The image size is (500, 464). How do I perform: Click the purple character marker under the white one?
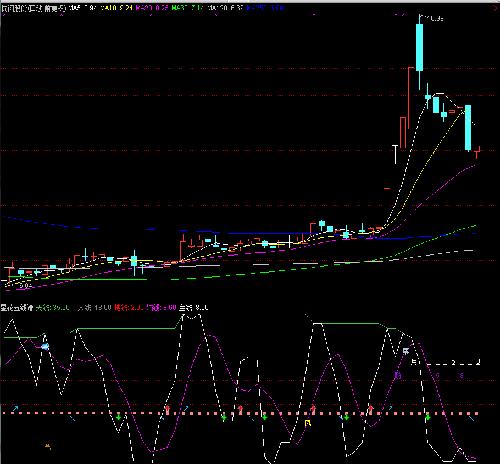(x=397, y=375)
